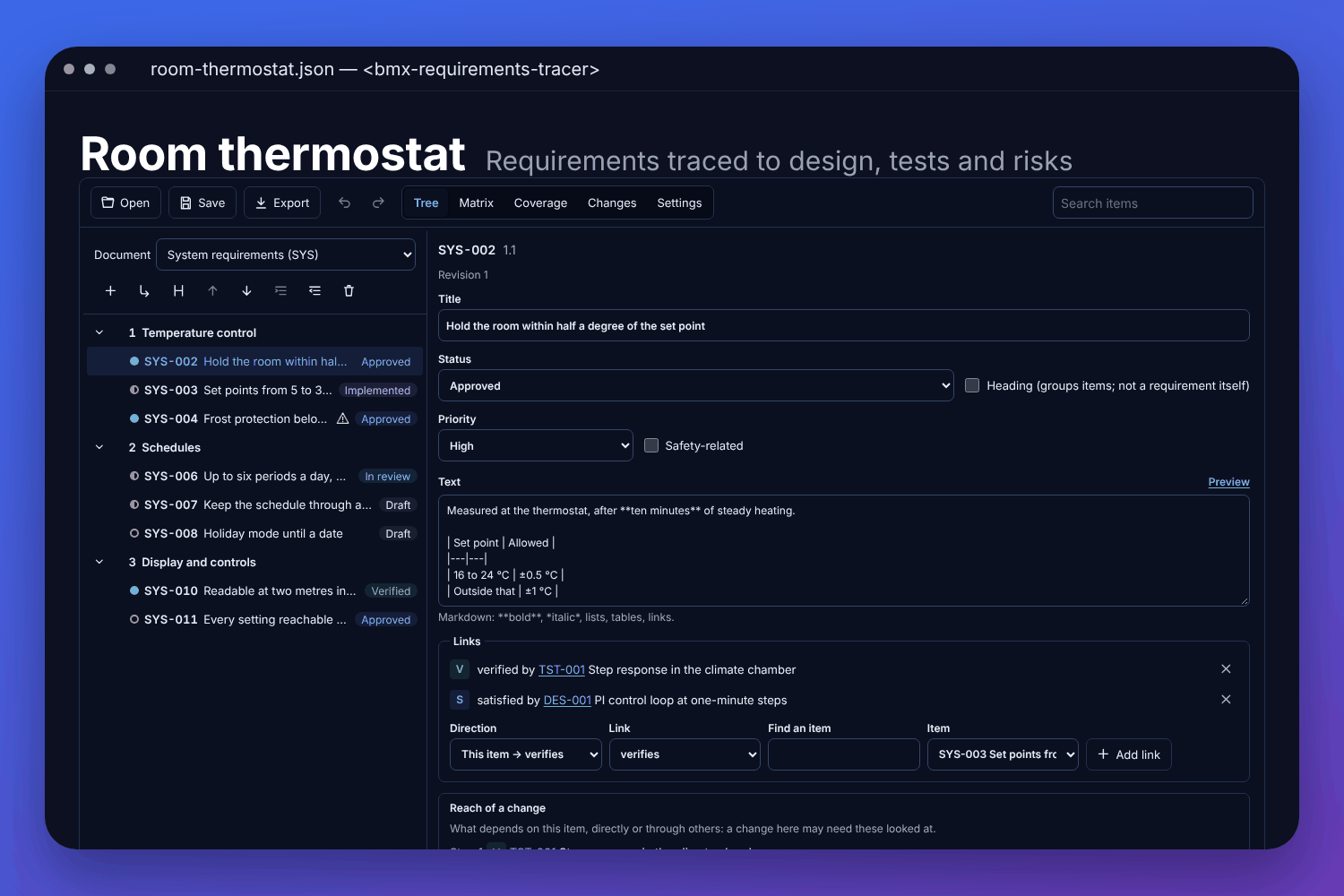1344x896 pixels.
Task: Follow the TST-001 link
Action: coord(562,669)
